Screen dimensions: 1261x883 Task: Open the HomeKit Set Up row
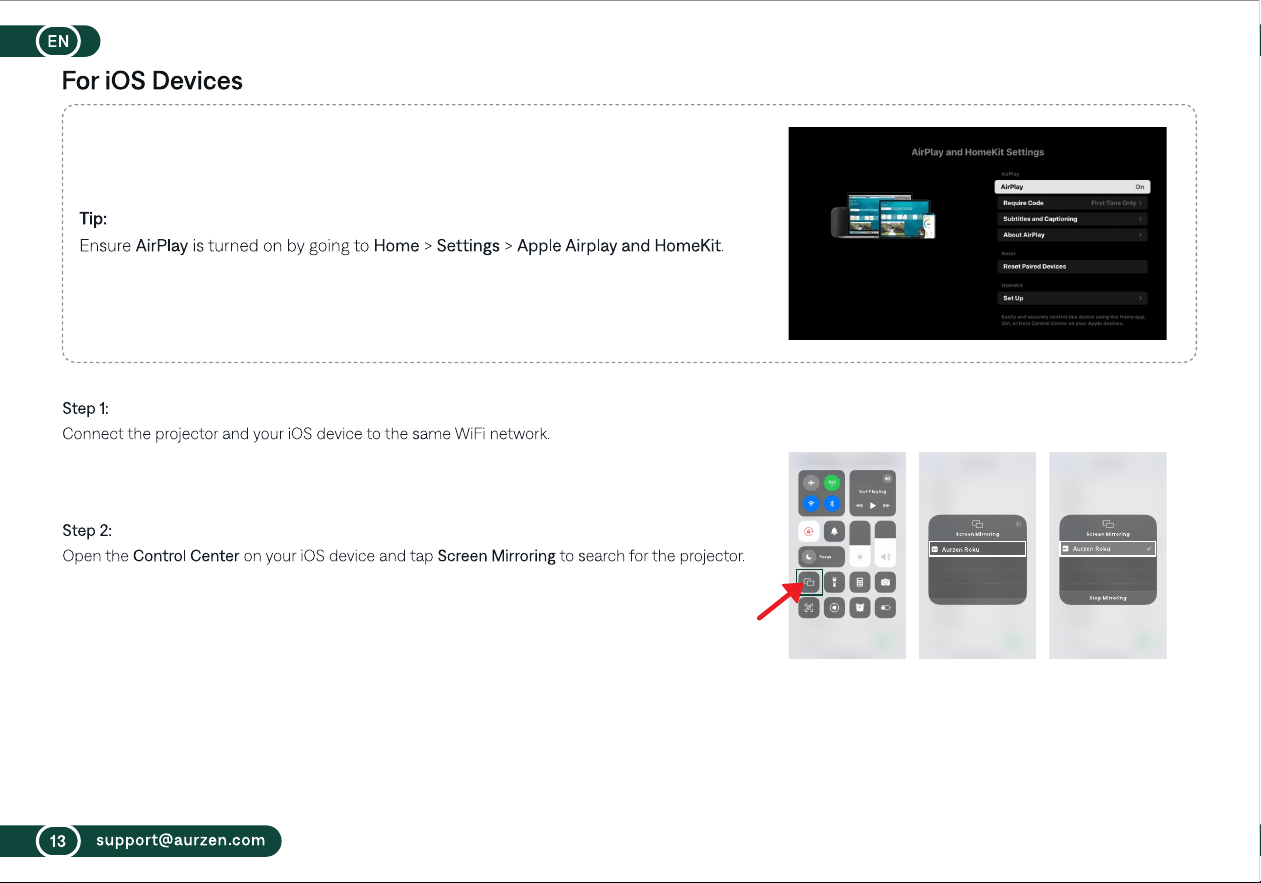[x=1073, y=298]
